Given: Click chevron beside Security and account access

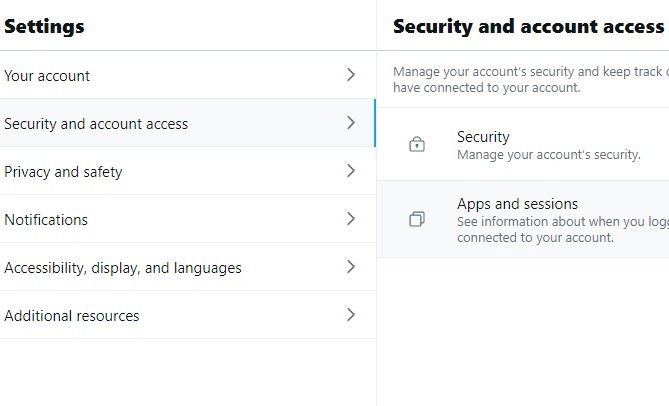Looking at the screenshot, I should [x=350, y=123].
